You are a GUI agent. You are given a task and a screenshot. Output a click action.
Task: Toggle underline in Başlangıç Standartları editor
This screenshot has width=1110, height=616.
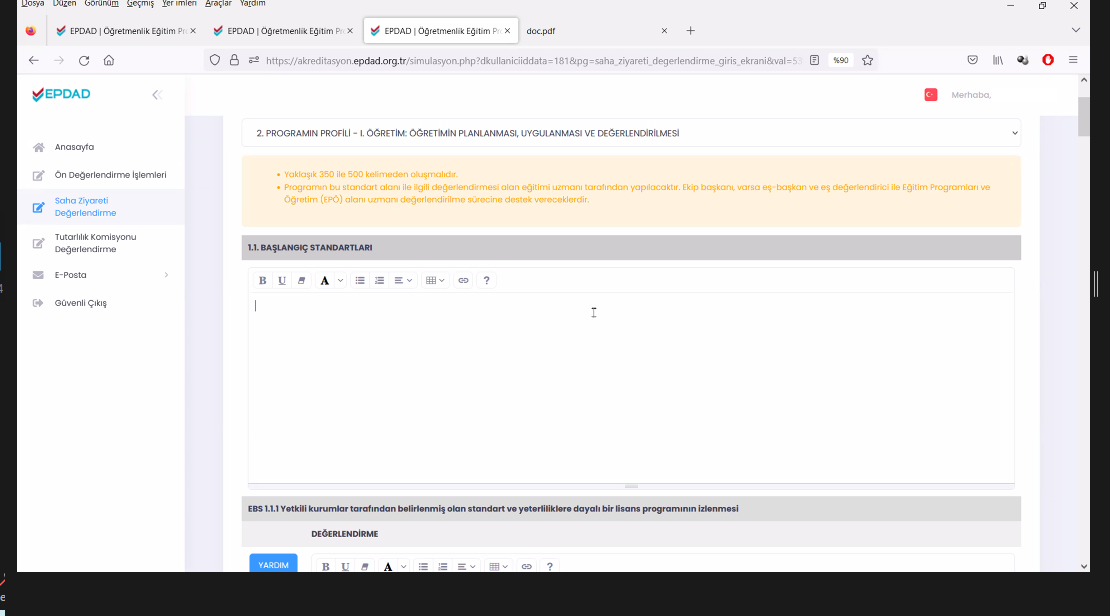point(282,281)
